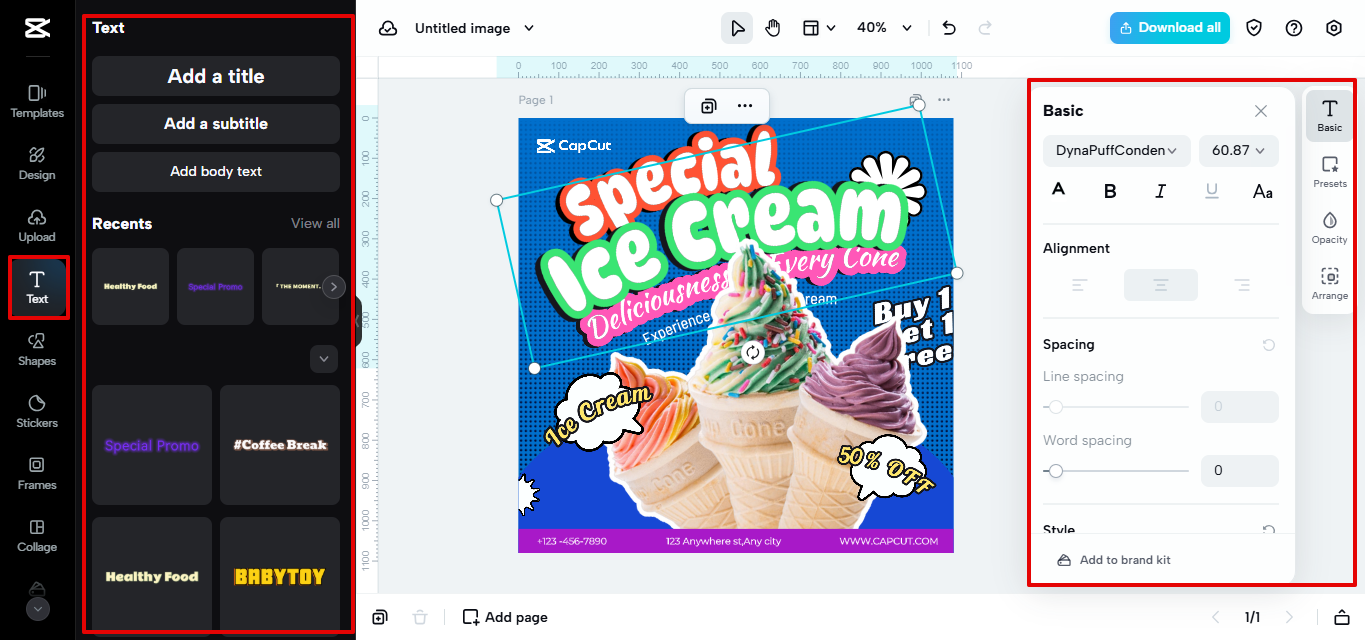1365x640 pixels.
Task: Click the redo arrow
Action: (x=985, y=28)
